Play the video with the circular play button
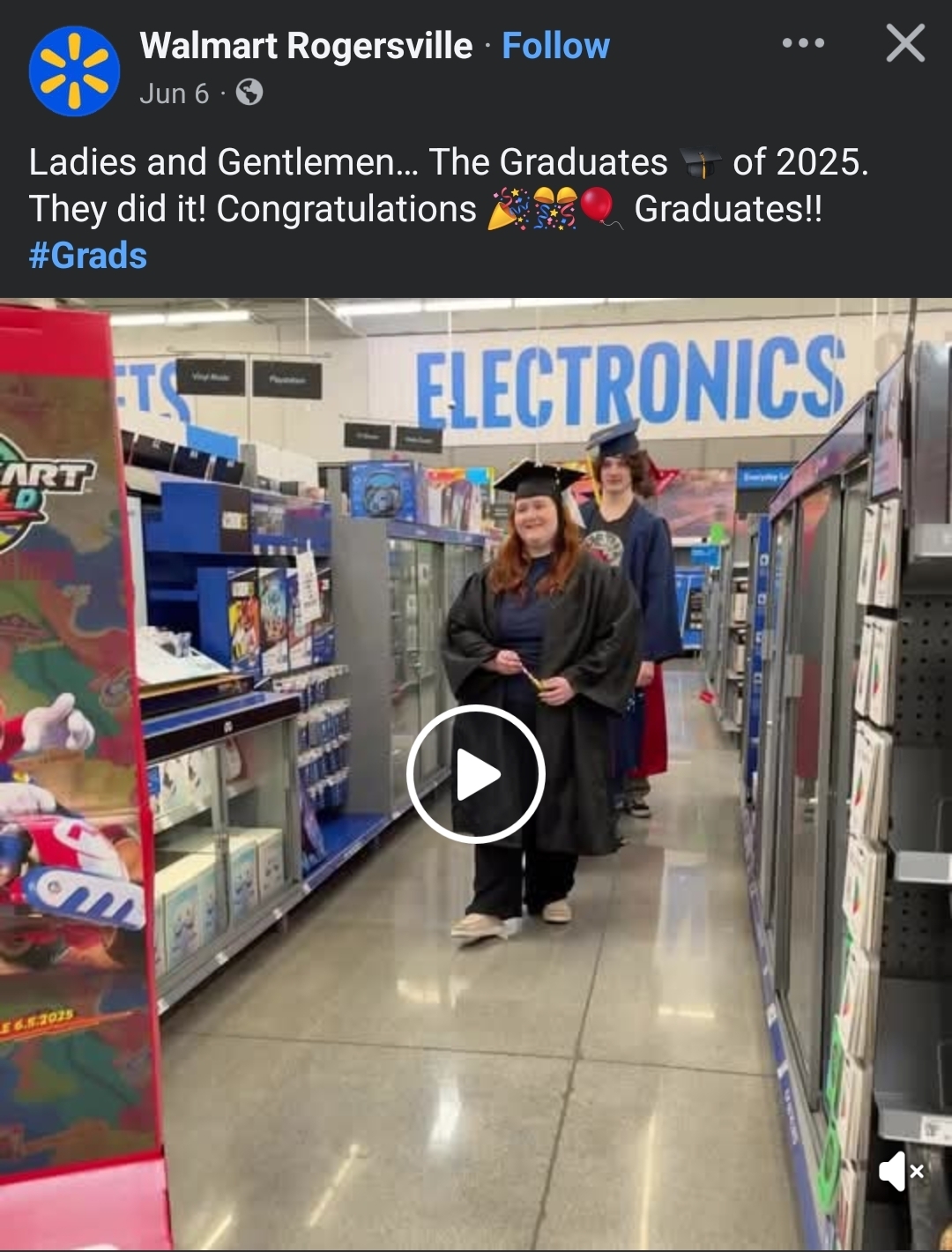The width and height of the screenshot is (952, 1252). pos(476,774)
